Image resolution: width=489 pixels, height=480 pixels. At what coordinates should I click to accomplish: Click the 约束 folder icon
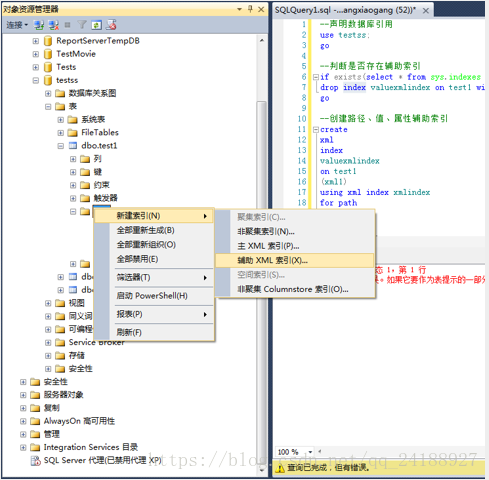pos(85,185)
